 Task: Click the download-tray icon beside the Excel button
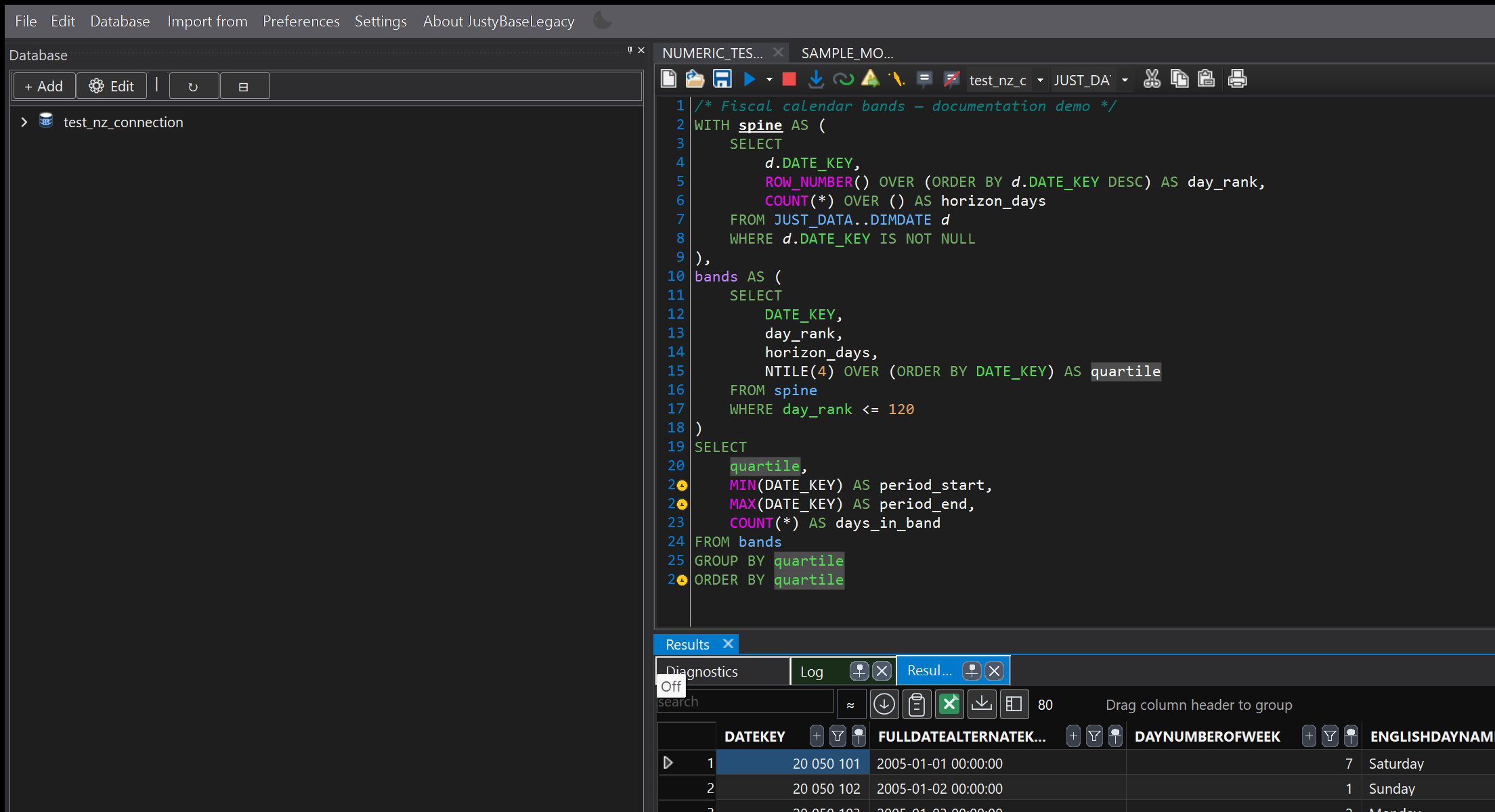982,704
